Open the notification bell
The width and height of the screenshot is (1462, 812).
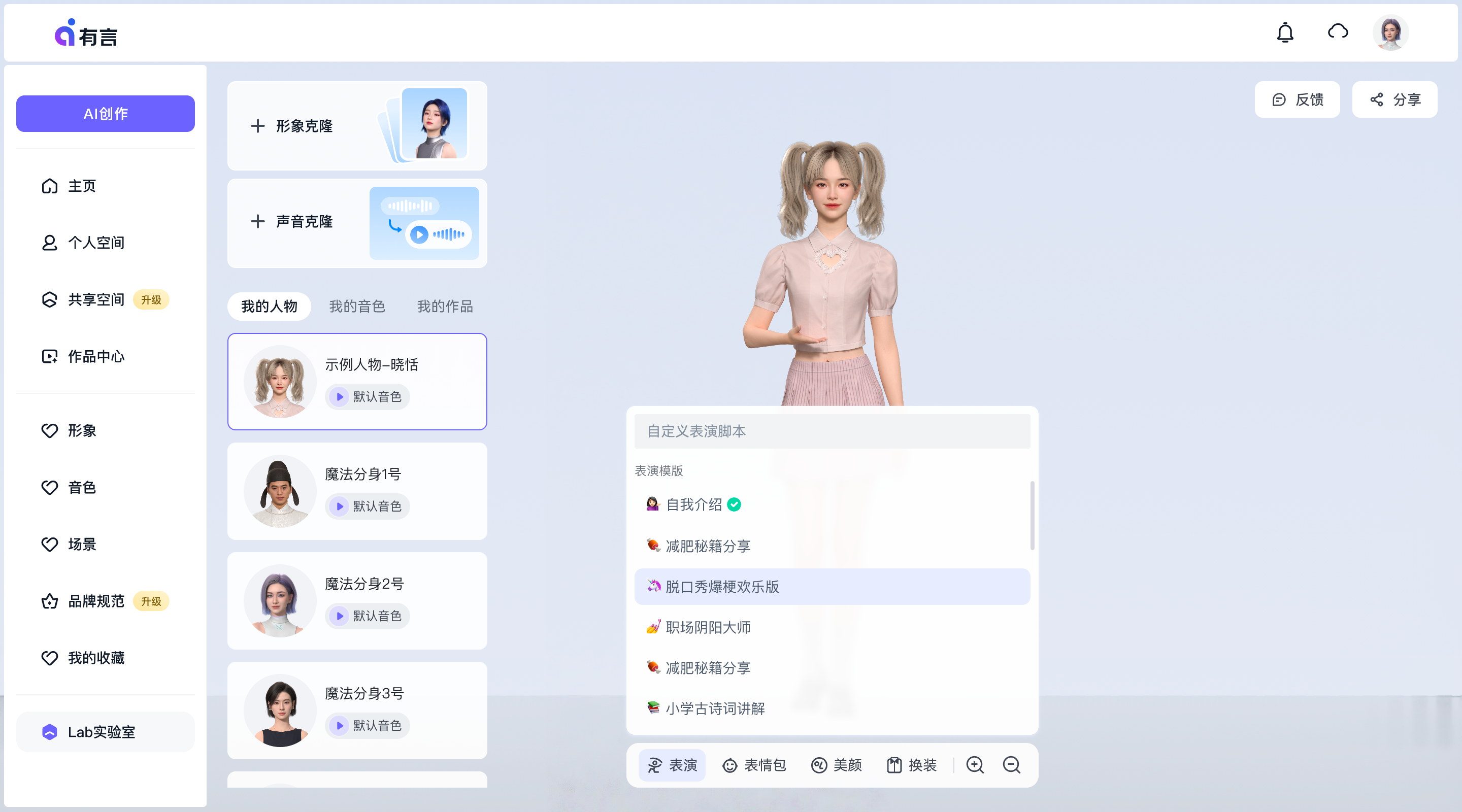tap(1284, 33)
